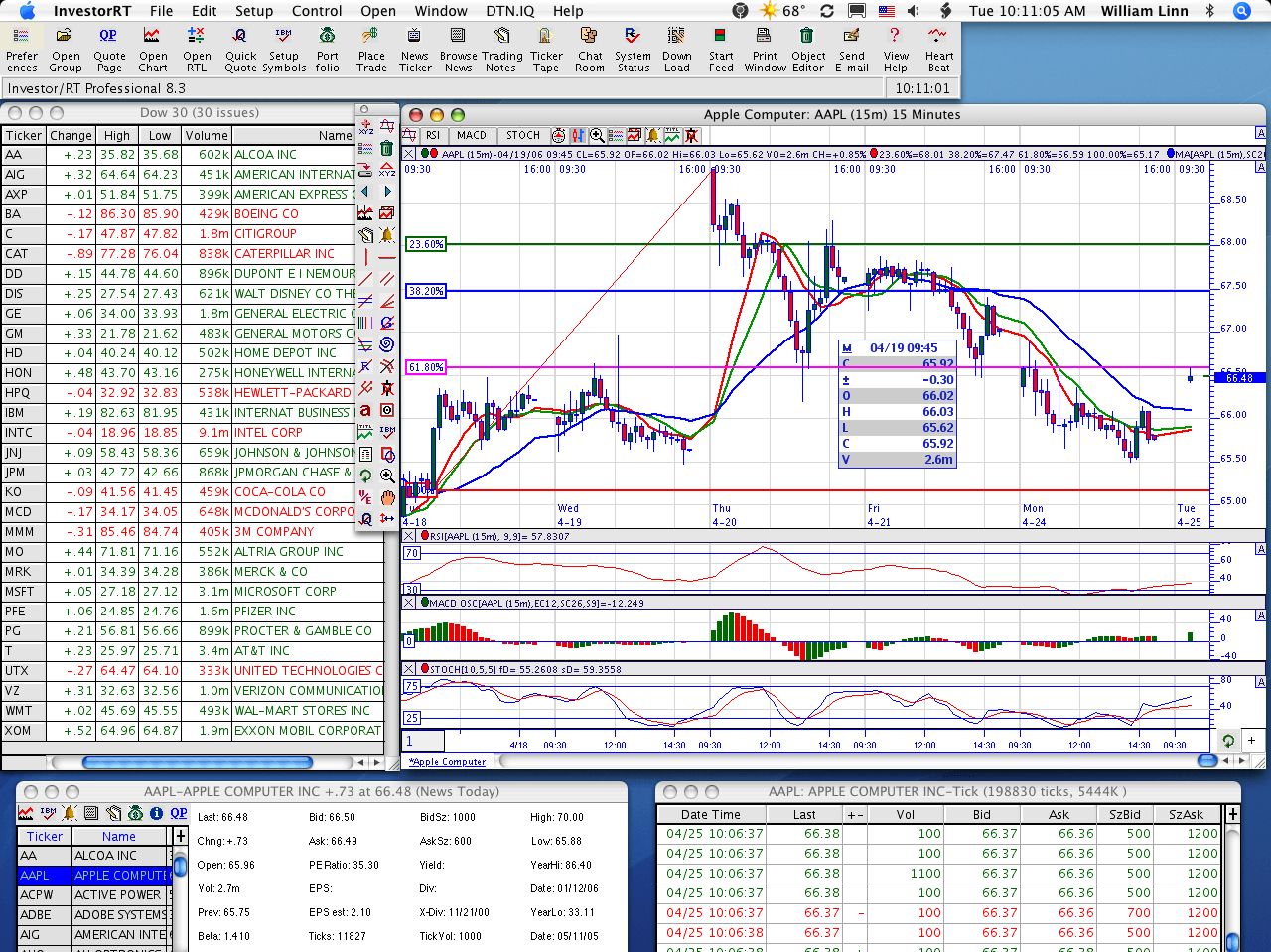
Task: Click the Apple Computer tab below chart
Action: pyautogui.click(x=448, y=762)
